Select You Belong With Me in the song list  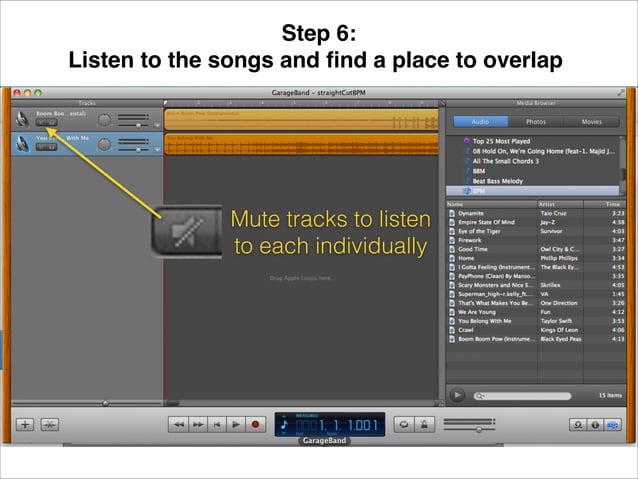tap(535, 321)
